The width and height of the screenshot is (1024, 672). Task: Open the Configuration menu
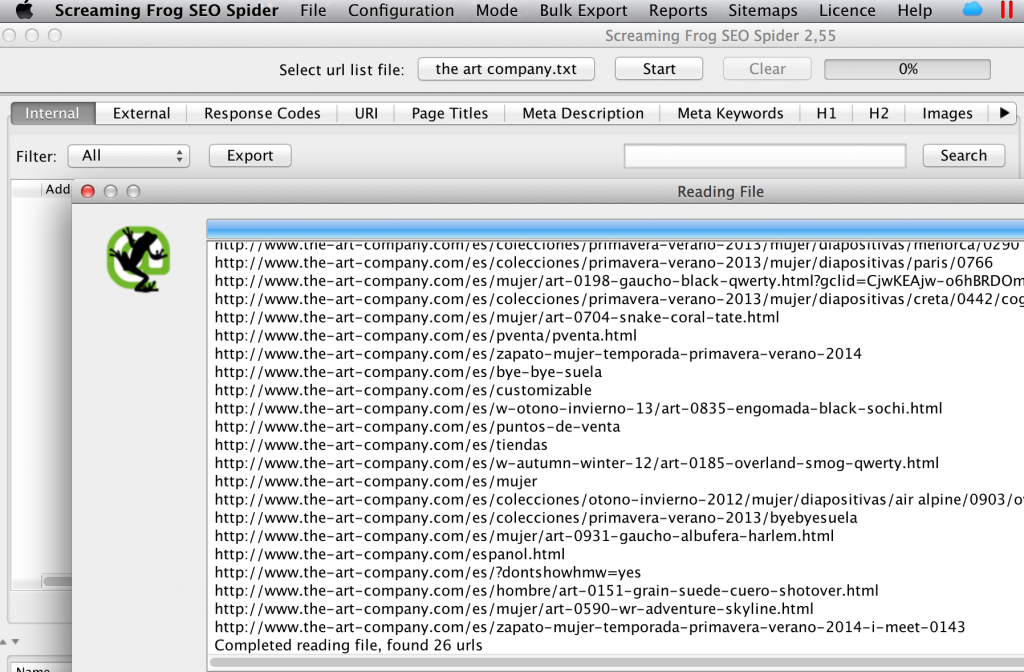400,11
